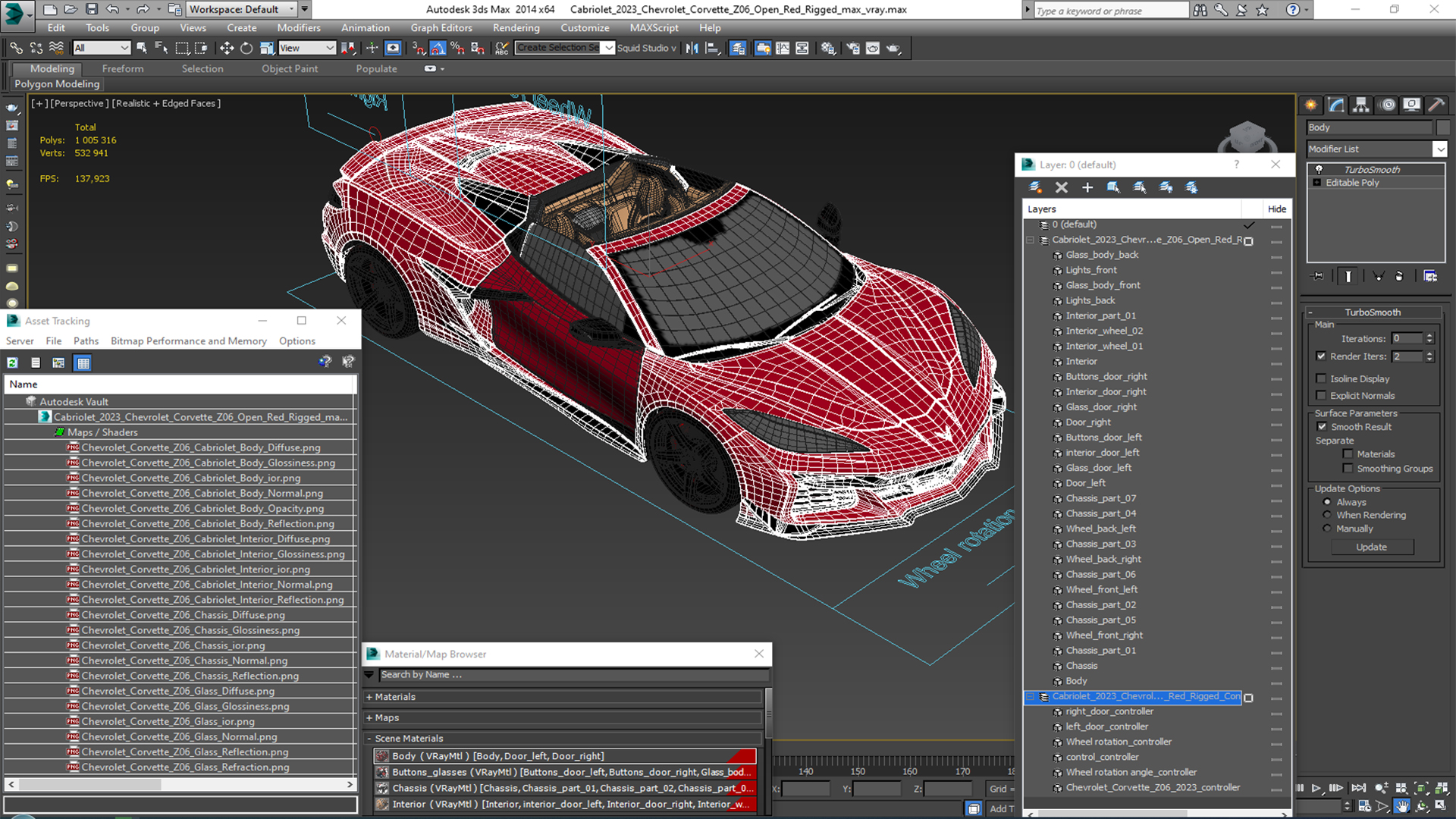Enable the Explicit Normals checkbox
1456x819 pixels.
[1321, 395]
